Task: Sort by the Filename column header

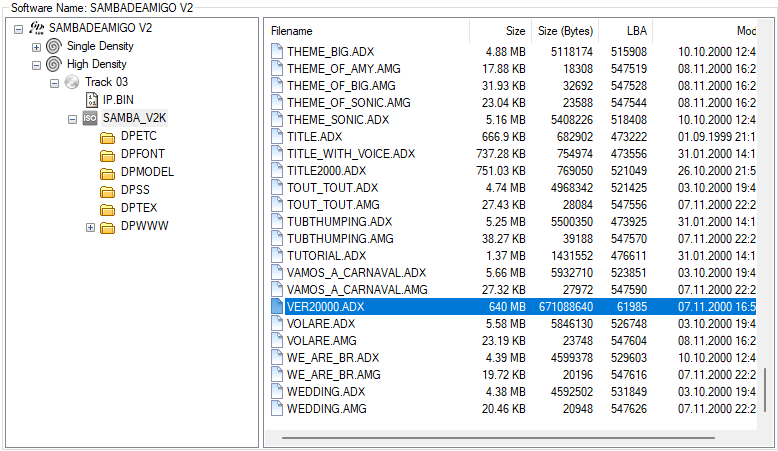Action: pyautogui.click(x=367, y=31)
